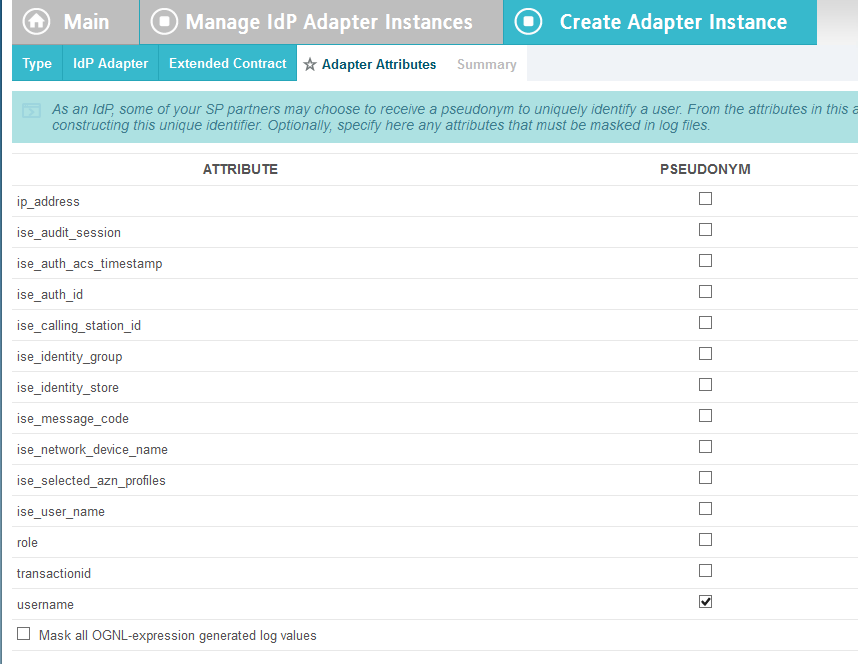The width and height of the screenshot is (858, 664).
Task: Tick pseudonym checkbox for ise_auth_acs_timestamp
Action: coord(705,261)
